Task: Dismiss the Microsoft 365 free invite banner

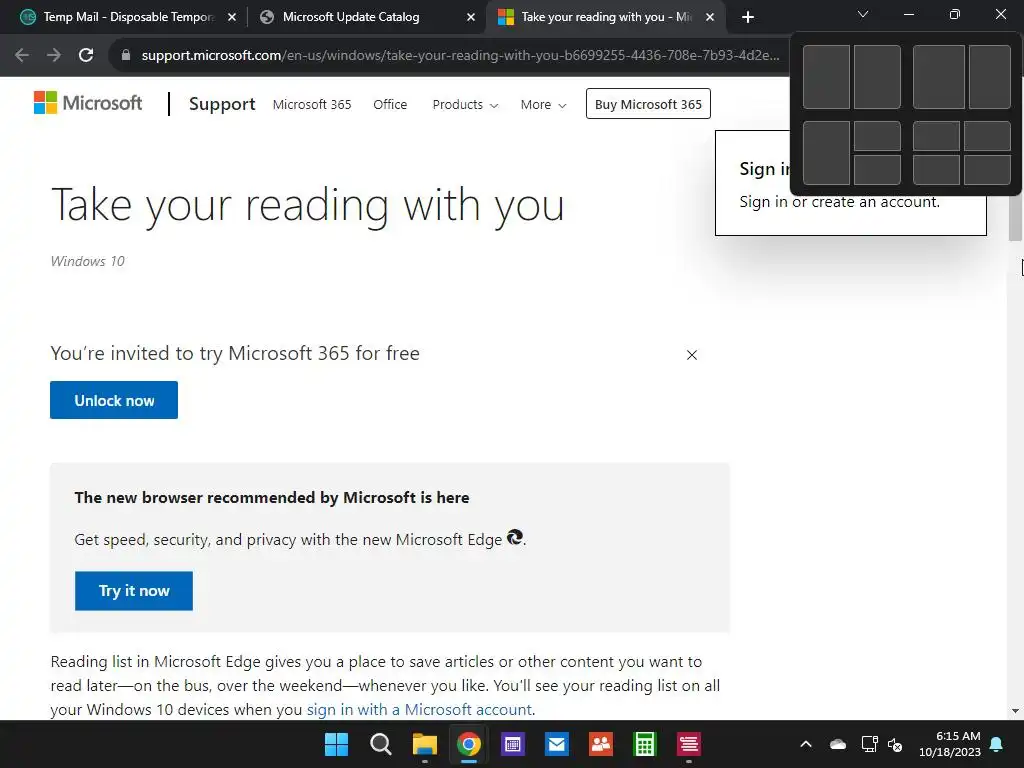Action: coord(692,355)
